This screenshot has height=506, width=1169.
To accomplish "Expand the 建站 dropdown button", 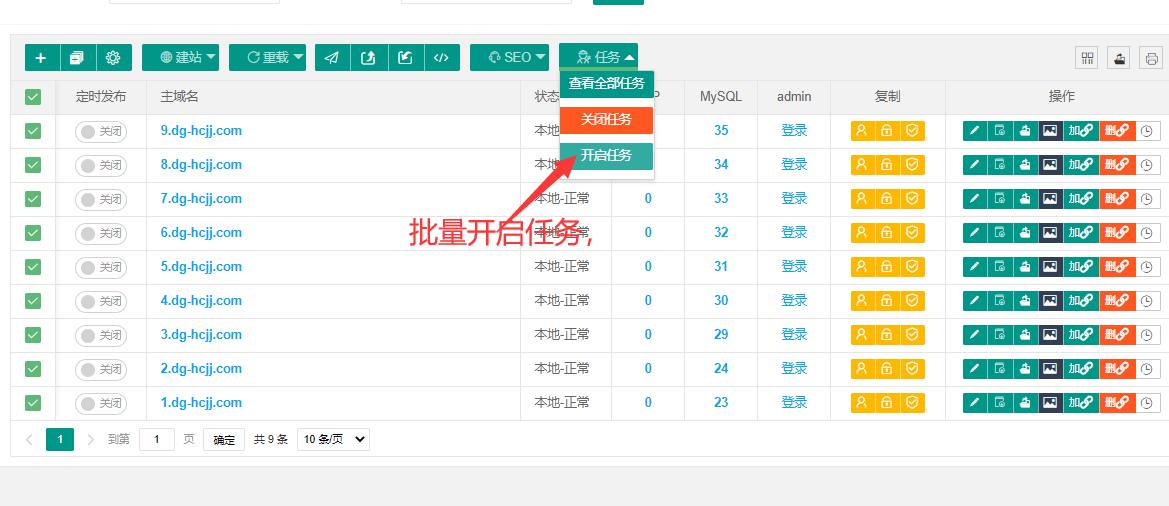I will (x=180, y=57).
